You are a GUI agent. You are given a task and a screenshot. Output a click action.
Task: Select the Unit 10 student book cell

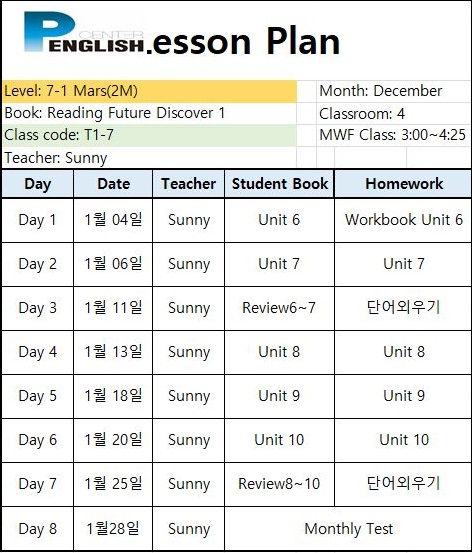coord(279,440)
